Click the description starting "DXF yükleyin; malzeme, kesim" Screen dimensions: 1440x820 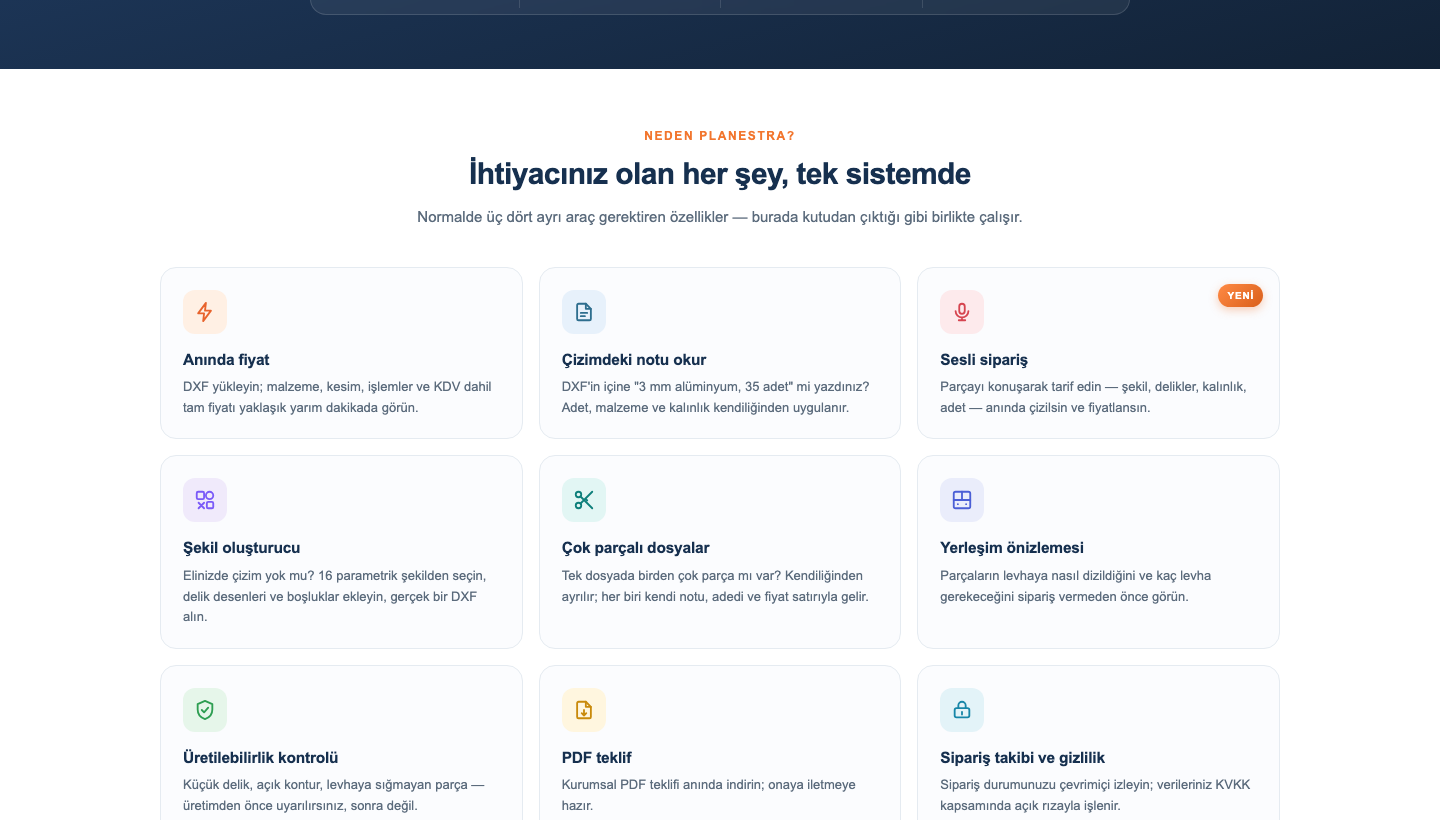tap(337, 397)
